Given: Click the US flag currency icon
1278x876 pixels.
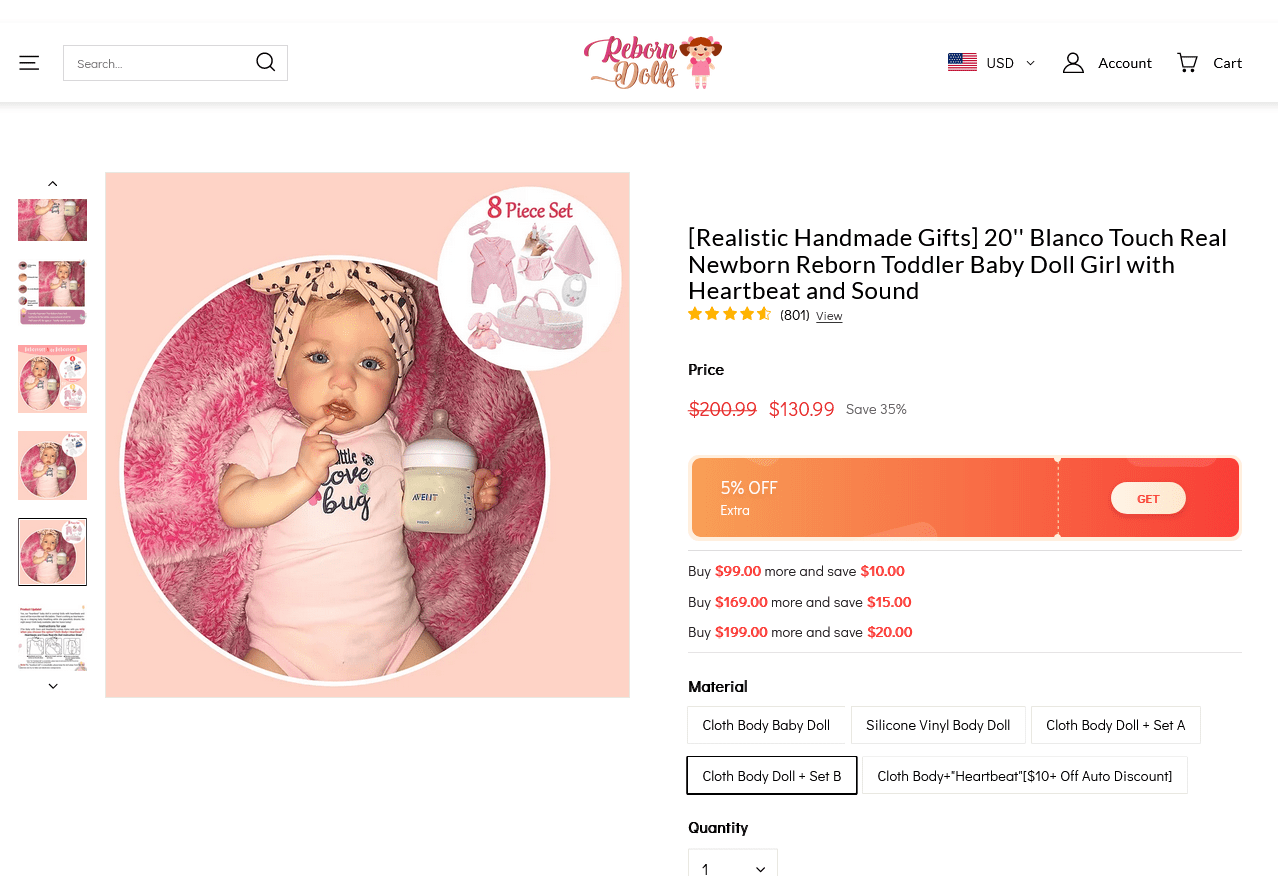Looking at the screenshot, I should [961, 61].
